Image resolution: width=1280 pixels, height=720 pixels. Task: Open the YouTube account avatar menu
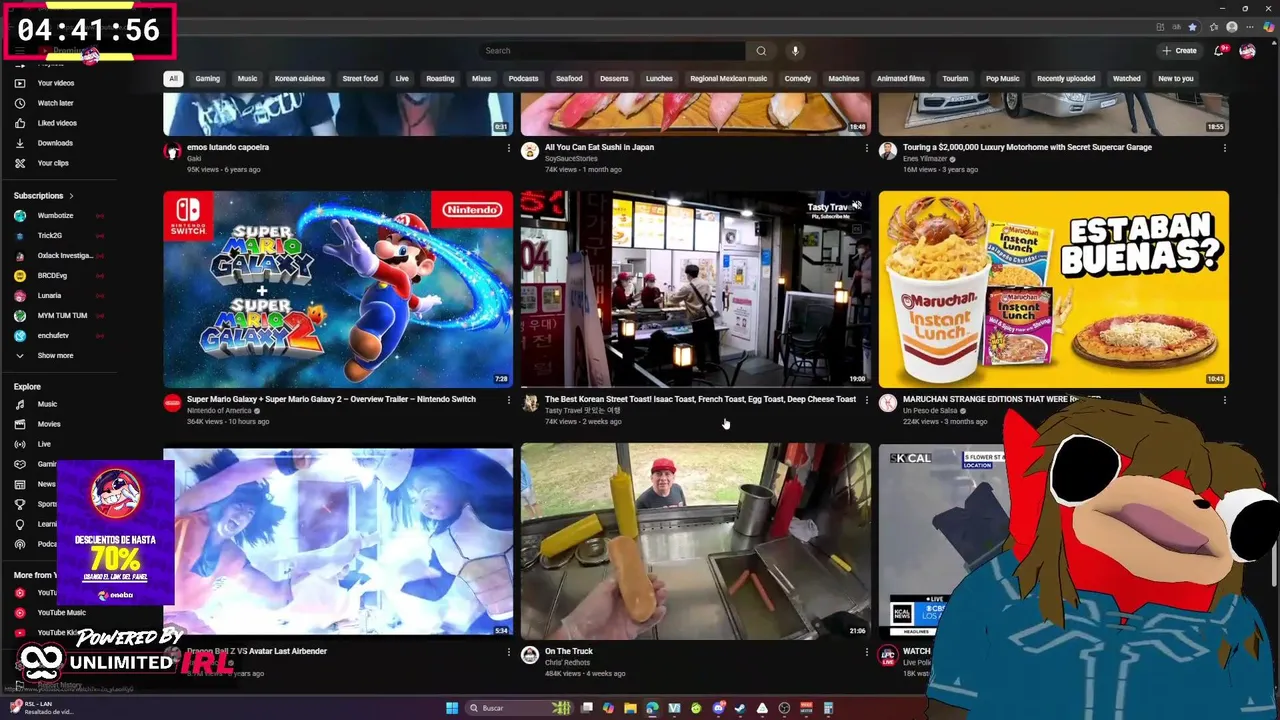[x=1247, y=51]
